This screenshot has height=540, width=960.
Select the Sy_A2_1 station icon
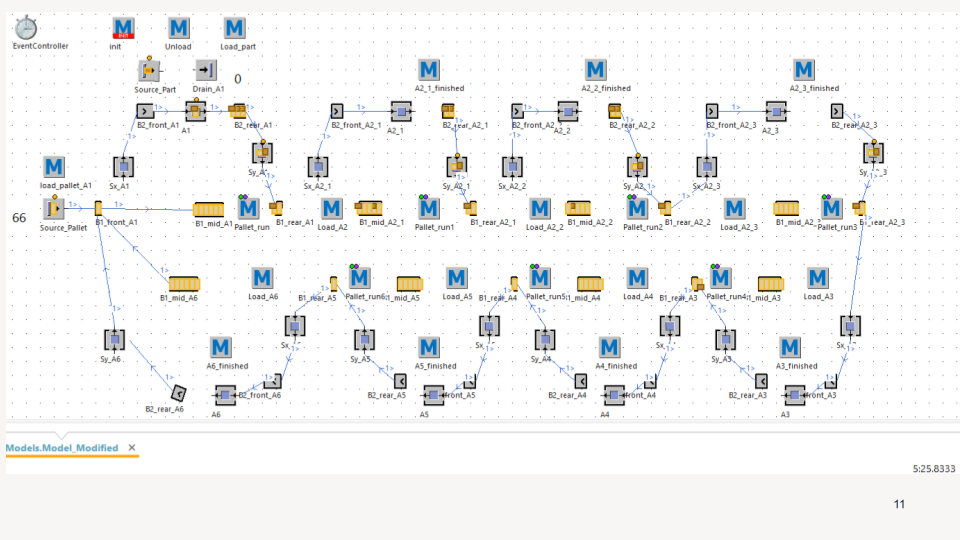[x=457, y=166]
